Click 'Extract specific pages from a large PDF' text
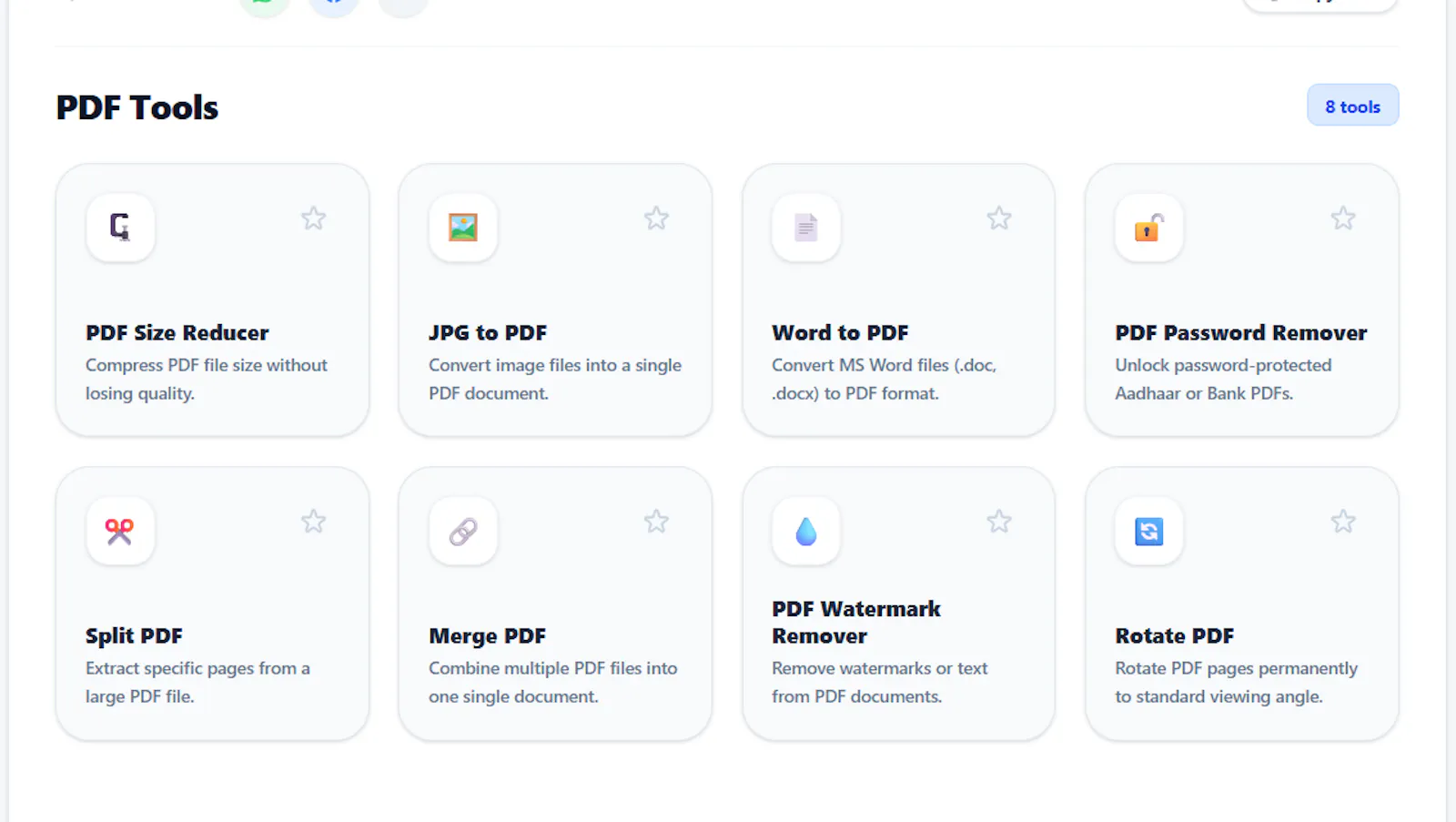Viewport: 1456px width, 822px height. click(197, 683)
